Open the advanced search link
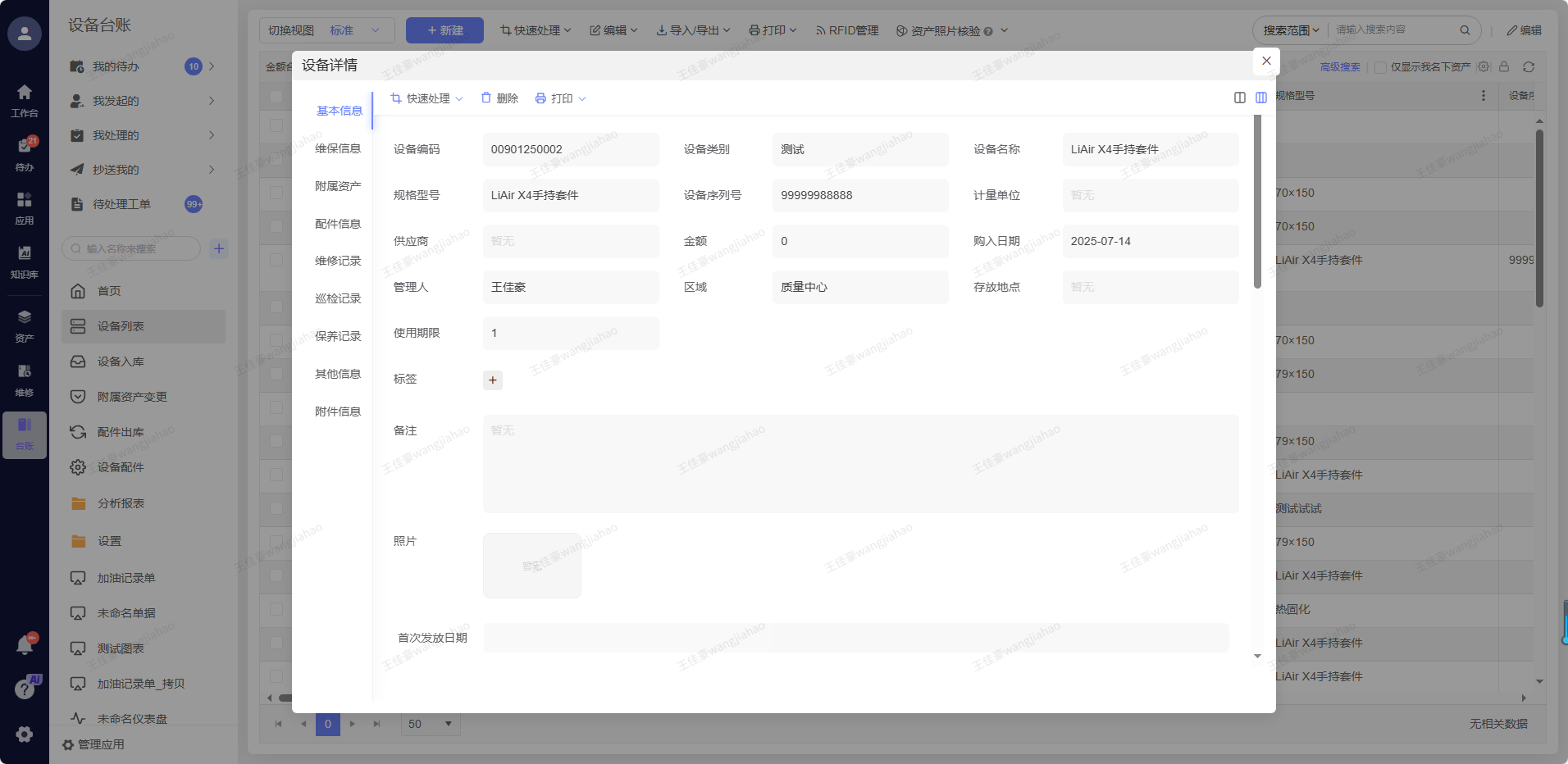Viewport: 1568px width, 764px height. [1340, 67]
